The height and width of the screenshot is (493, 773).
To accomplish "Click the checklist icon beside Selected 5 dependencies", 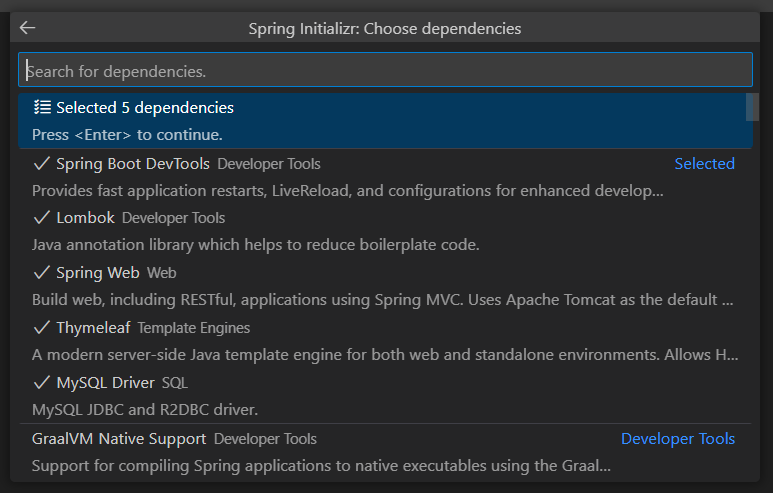I will (x=42, y=107).
